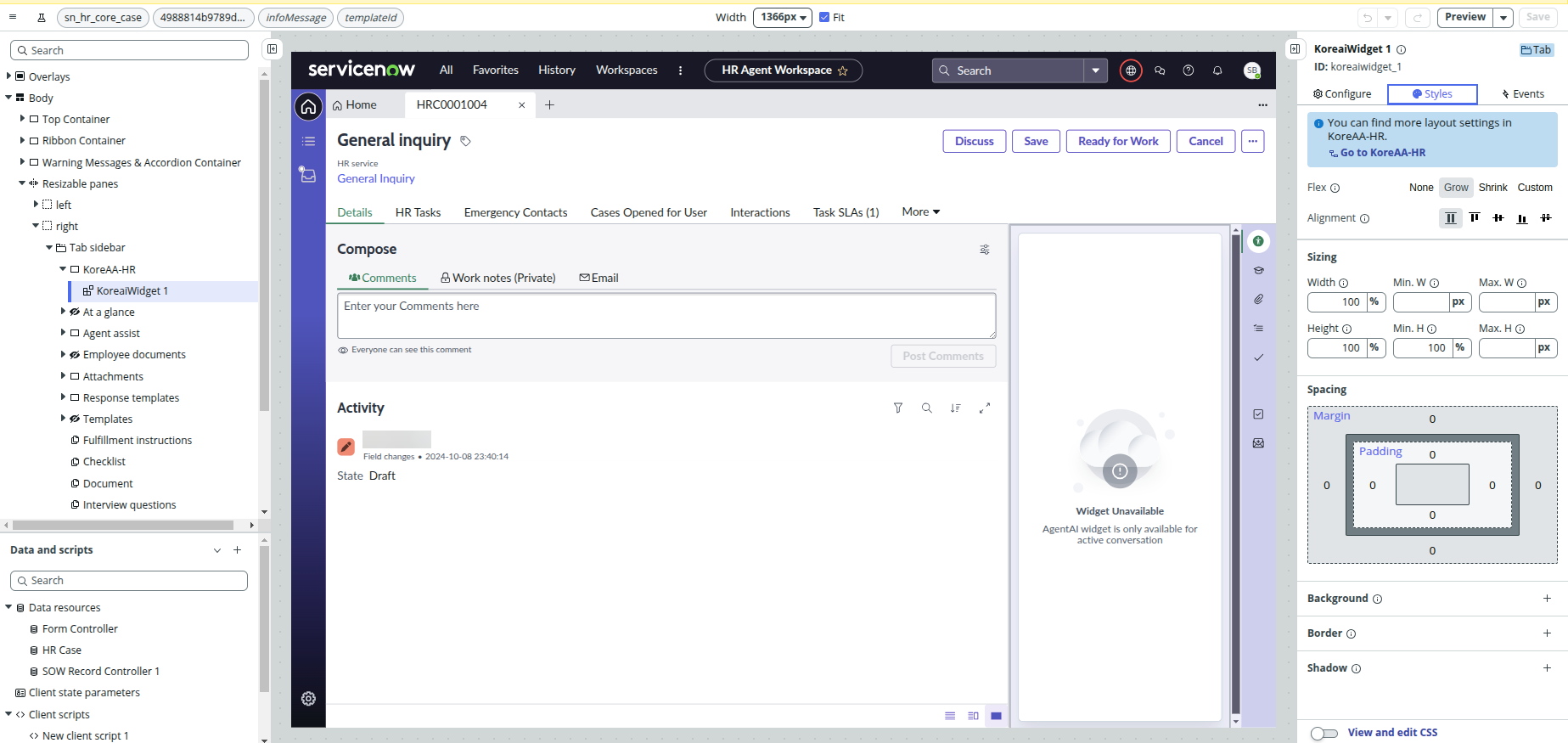Click the Enter your Comments text field
Viewport: 1568px width, 743px height.
[666, 316]
